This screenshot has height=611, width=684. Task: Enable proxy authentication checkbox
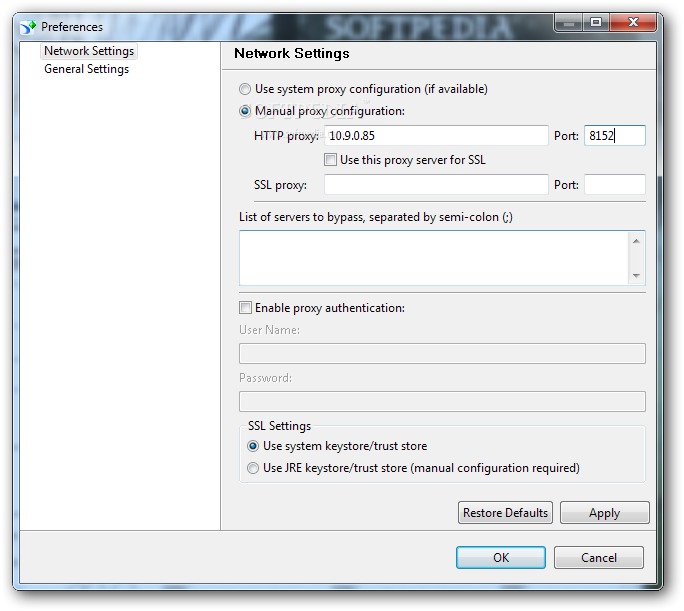[x=245, y=308]
